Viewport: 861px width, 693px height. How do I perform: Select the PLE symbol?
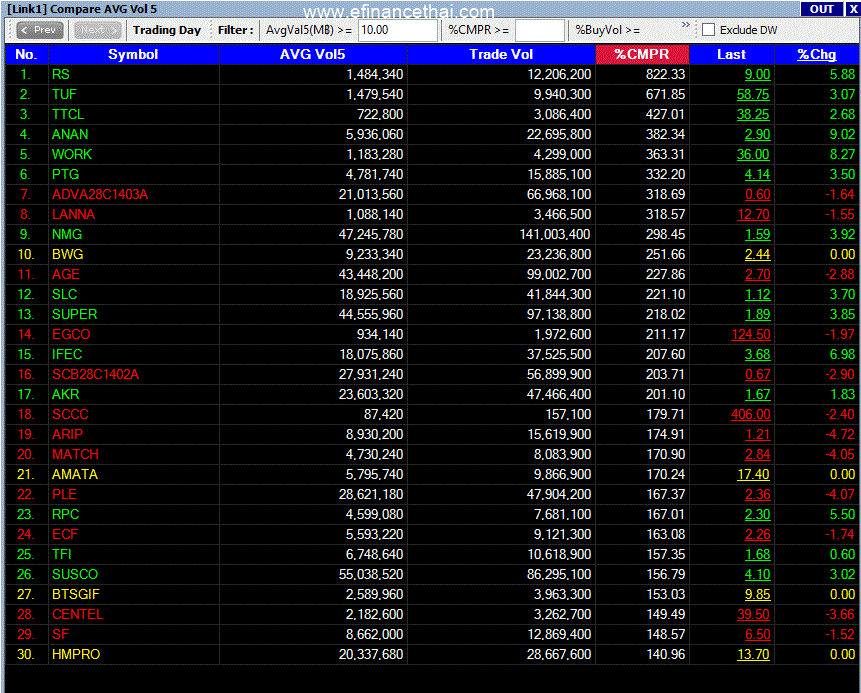point(64,494)
